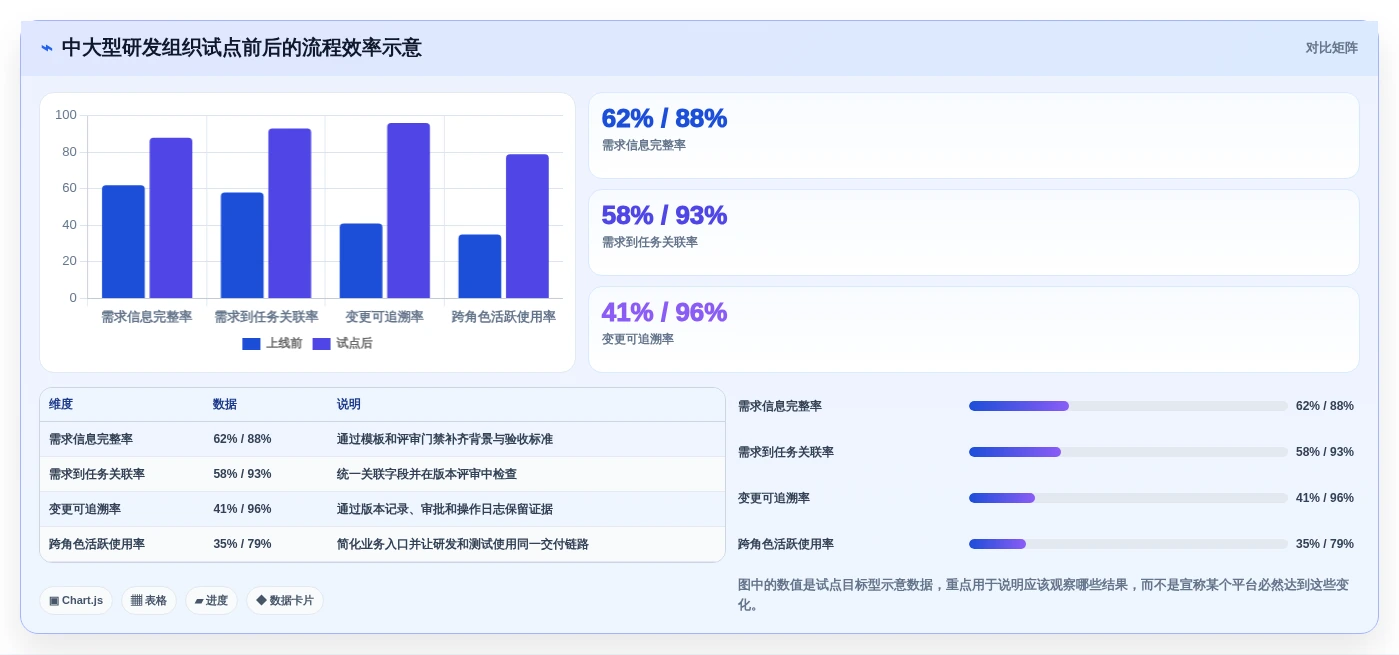Image resolution: width=1399 pixels, height=655 pixels.
Task: Click the 数据 column header
Action: pos(225,405)
